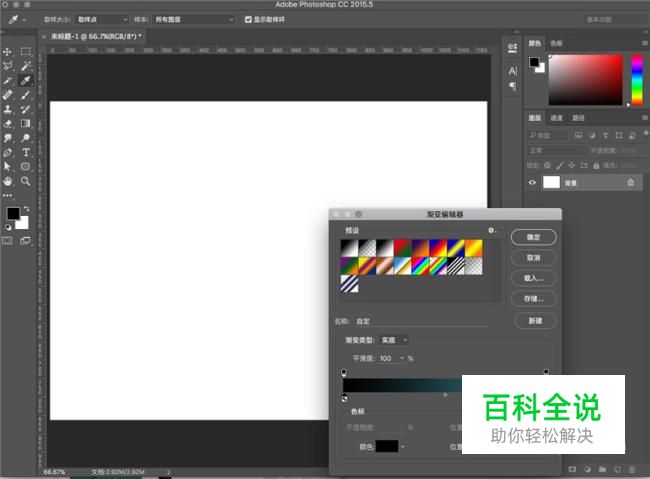Open presets gear menu in gradient editor
The height and width of the screenshot is (479, 650).
pos(491,230)
